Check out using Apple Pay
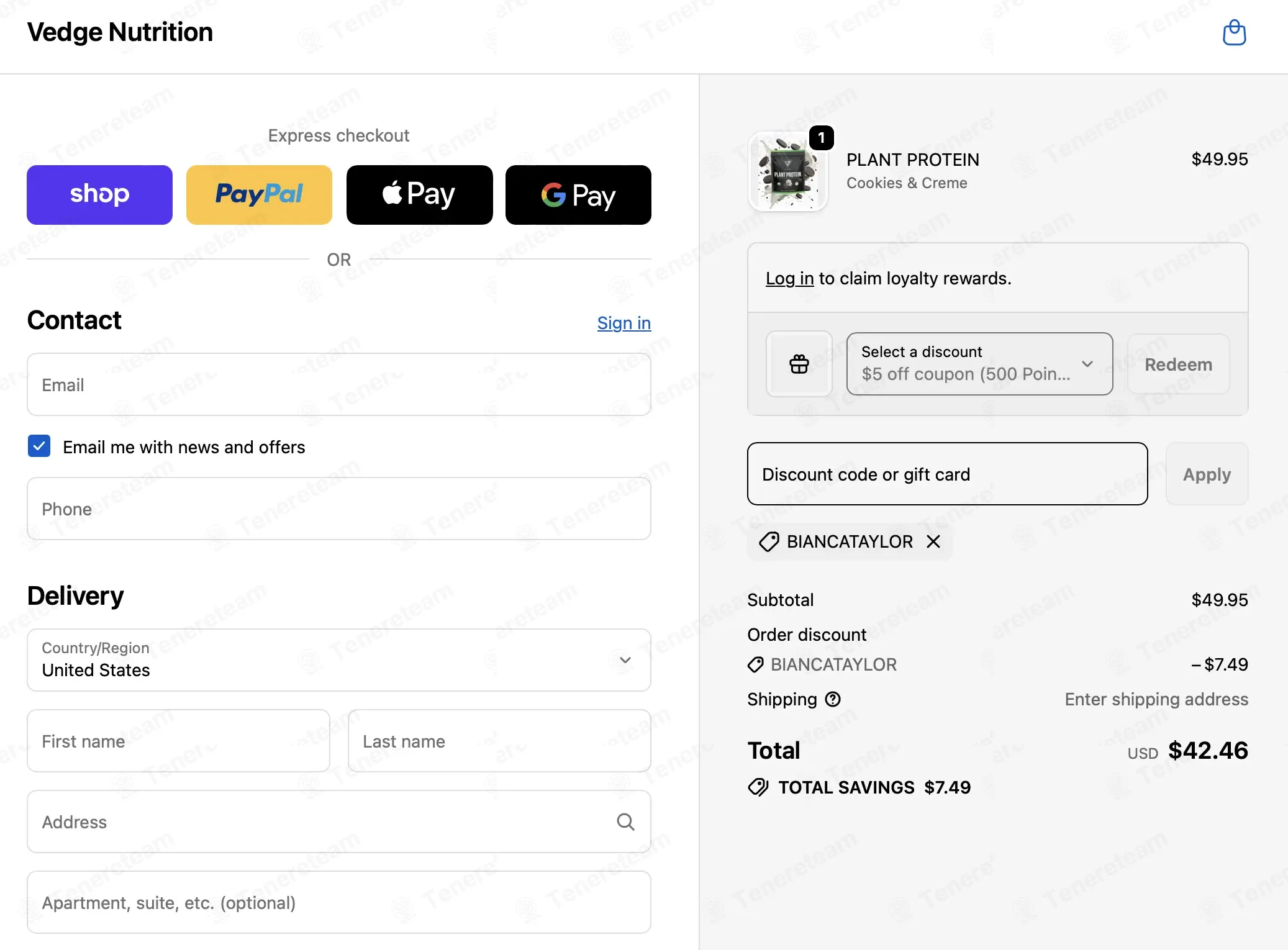Image resolution: width=1288 pixels, height=950 pixels. tap(419, 195)
